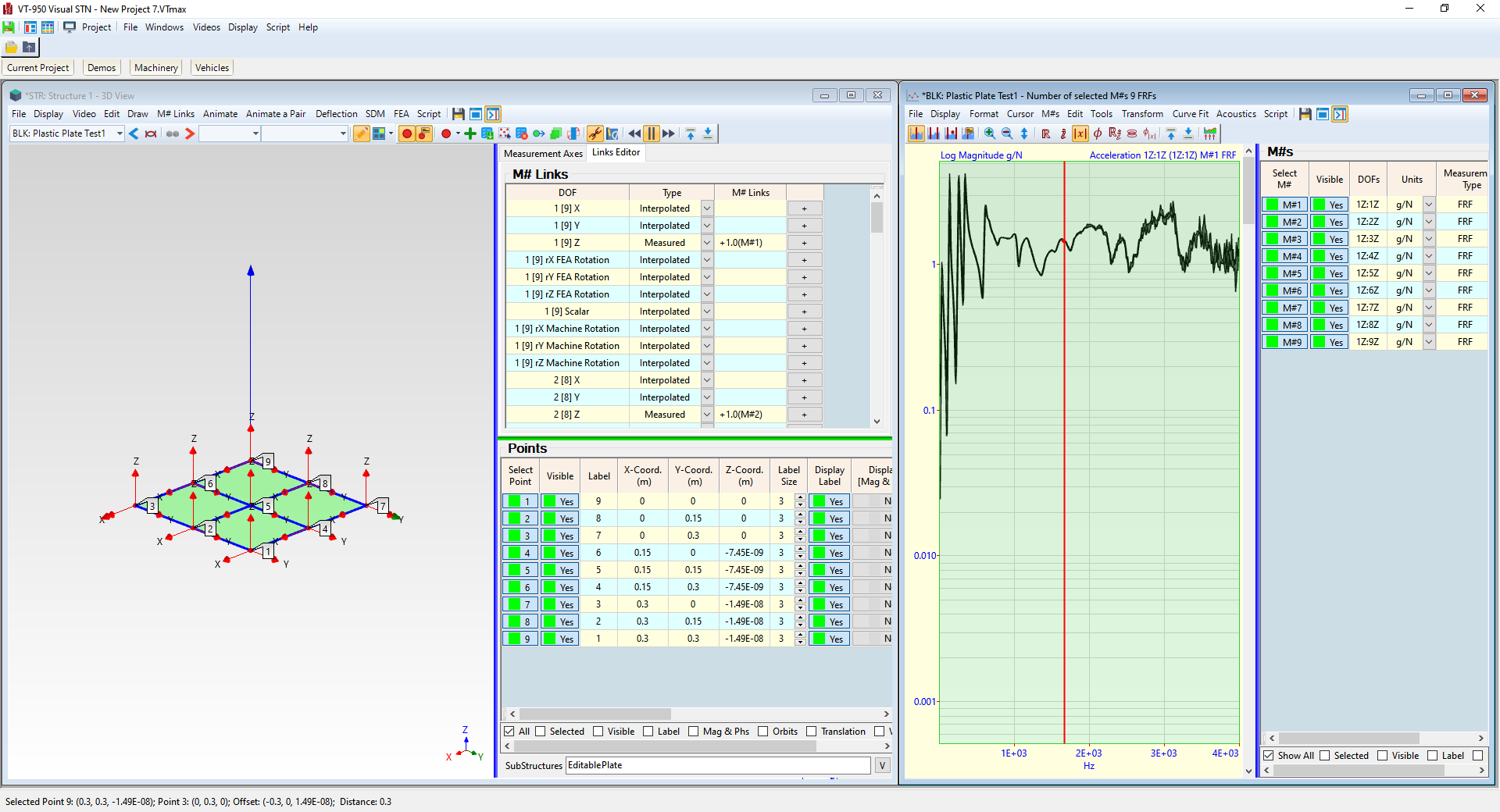
Task: Click the animate-with-traces icon in BLK toolbar
Action: [x=1210, y=134]
